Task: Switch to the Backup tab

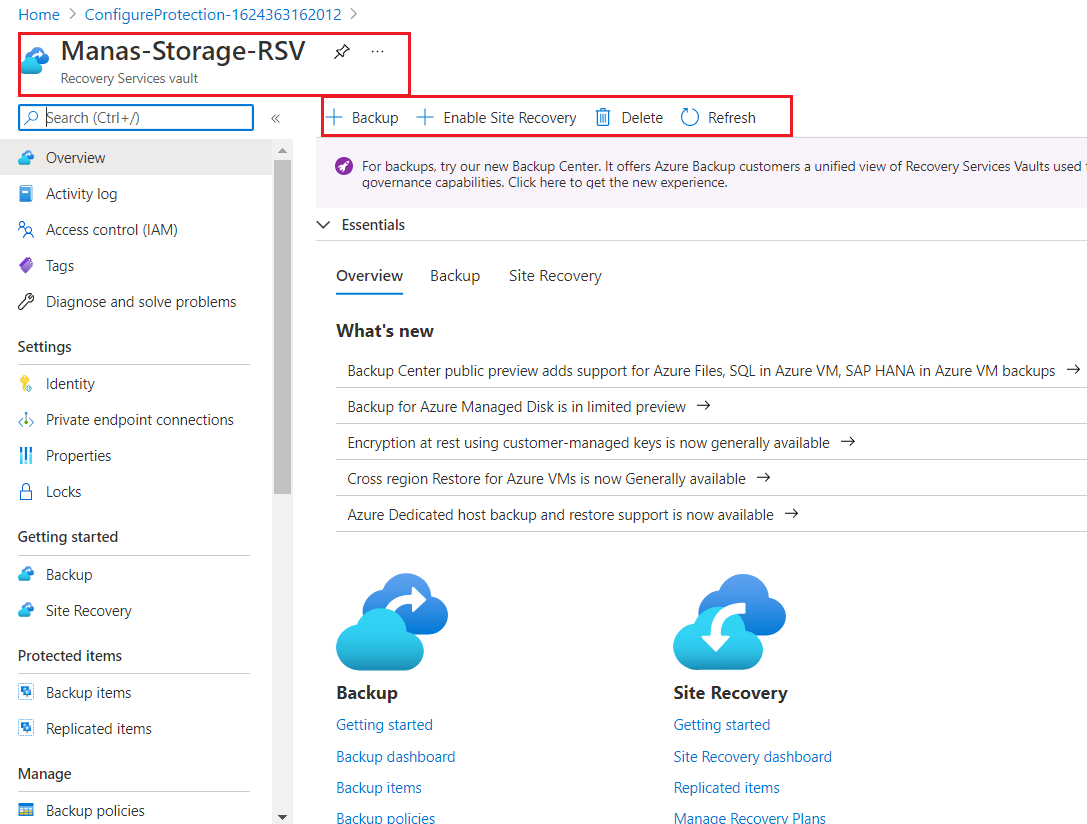Action: (455, 276)
